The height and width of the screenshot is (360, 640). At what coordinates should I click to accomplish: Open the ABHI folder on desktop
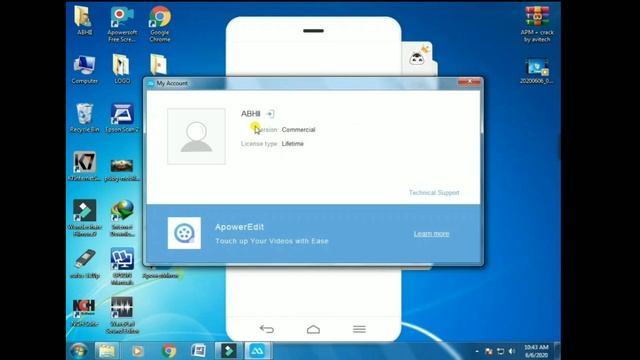84,21
